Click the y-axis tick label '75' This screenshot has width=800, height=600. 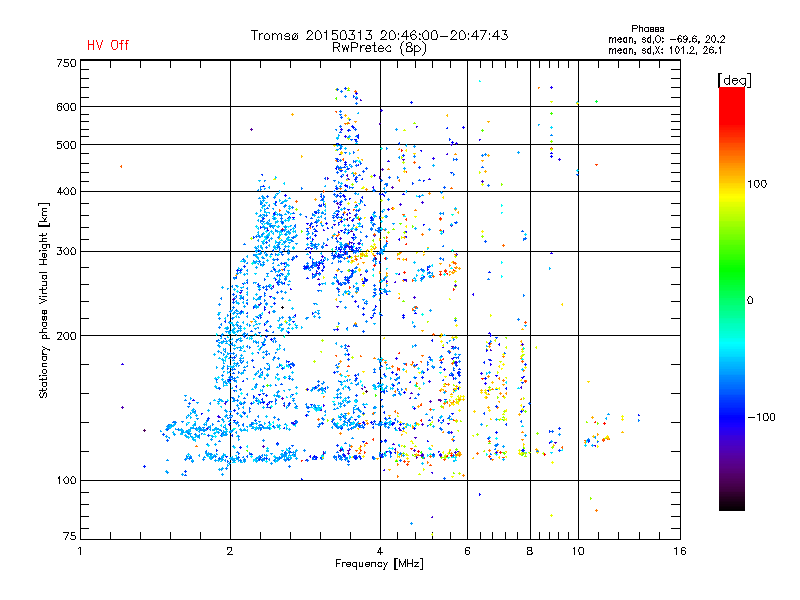point(70,536)
